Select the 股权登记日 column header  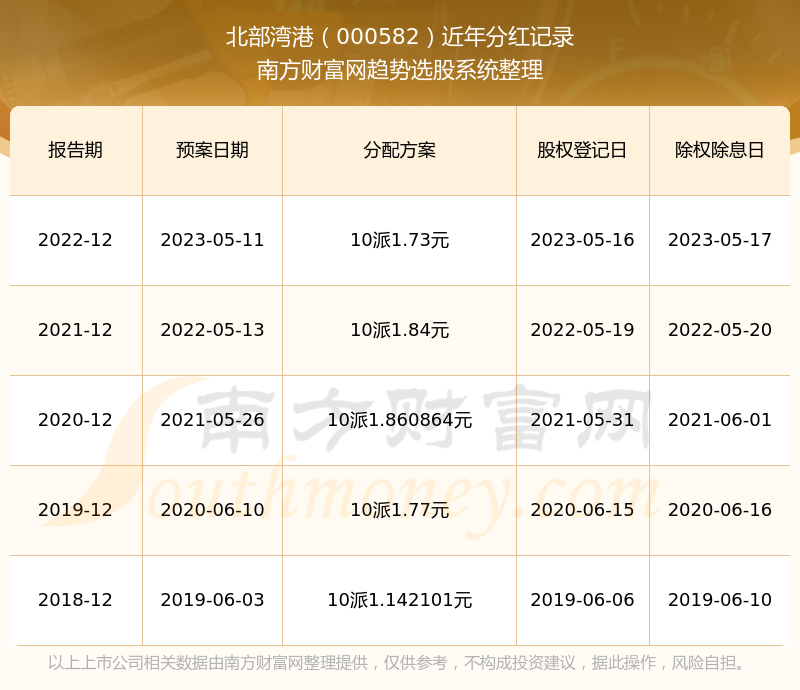click(x=582, y=150)
